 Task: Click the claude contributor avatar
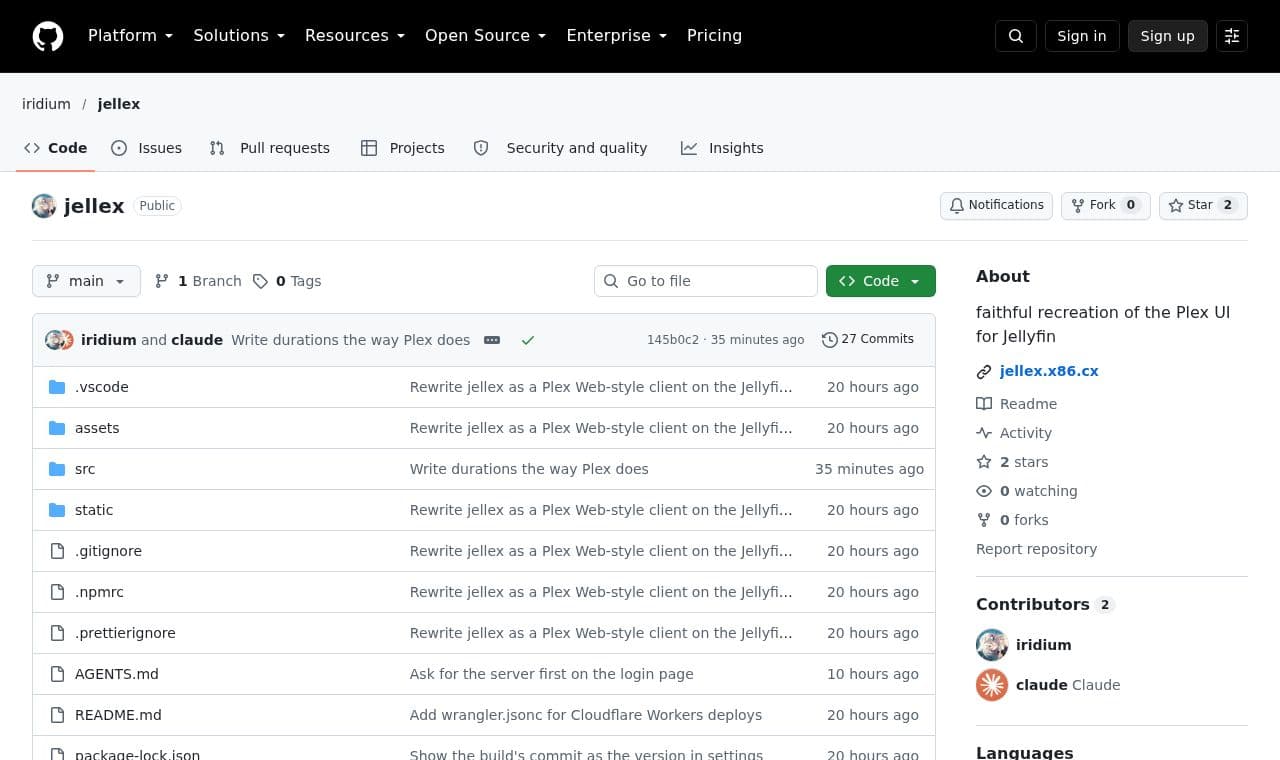coord(992,685)
